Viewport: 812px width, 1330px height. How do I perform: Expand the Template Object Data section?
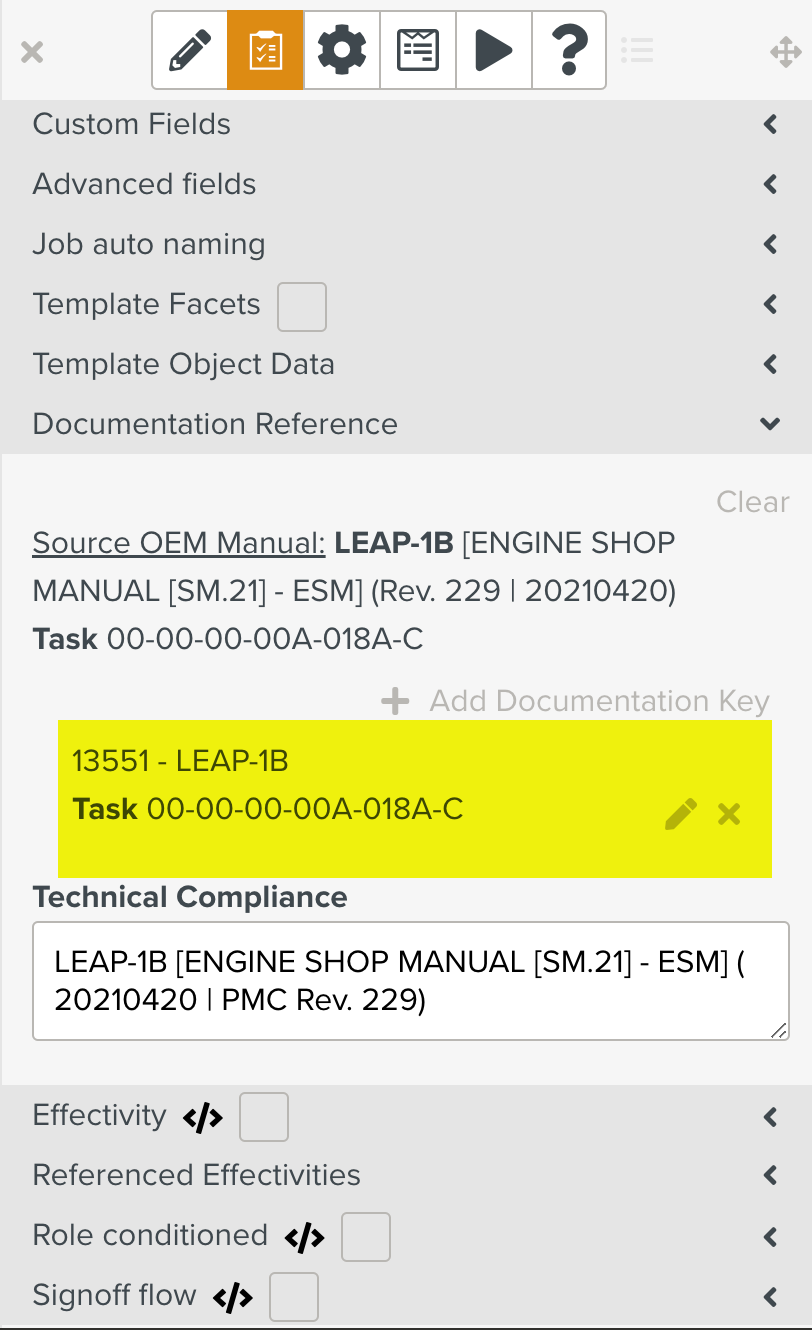770,364
